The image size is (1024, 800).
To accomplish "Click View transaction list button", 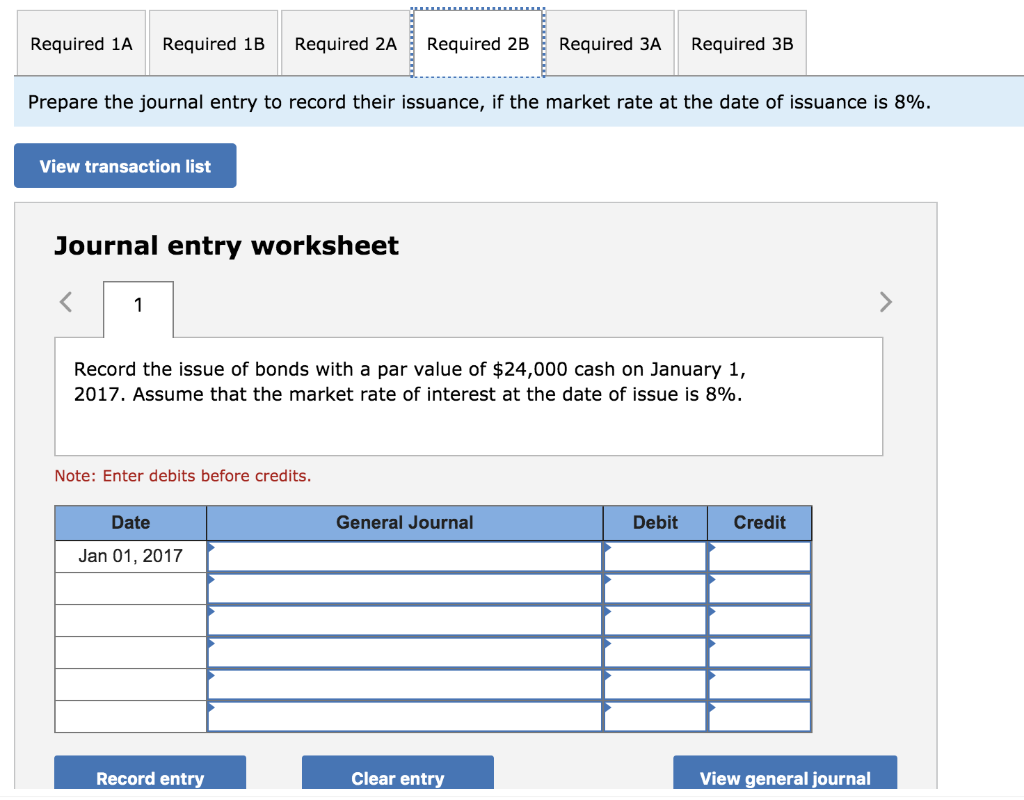I will 125,166.
